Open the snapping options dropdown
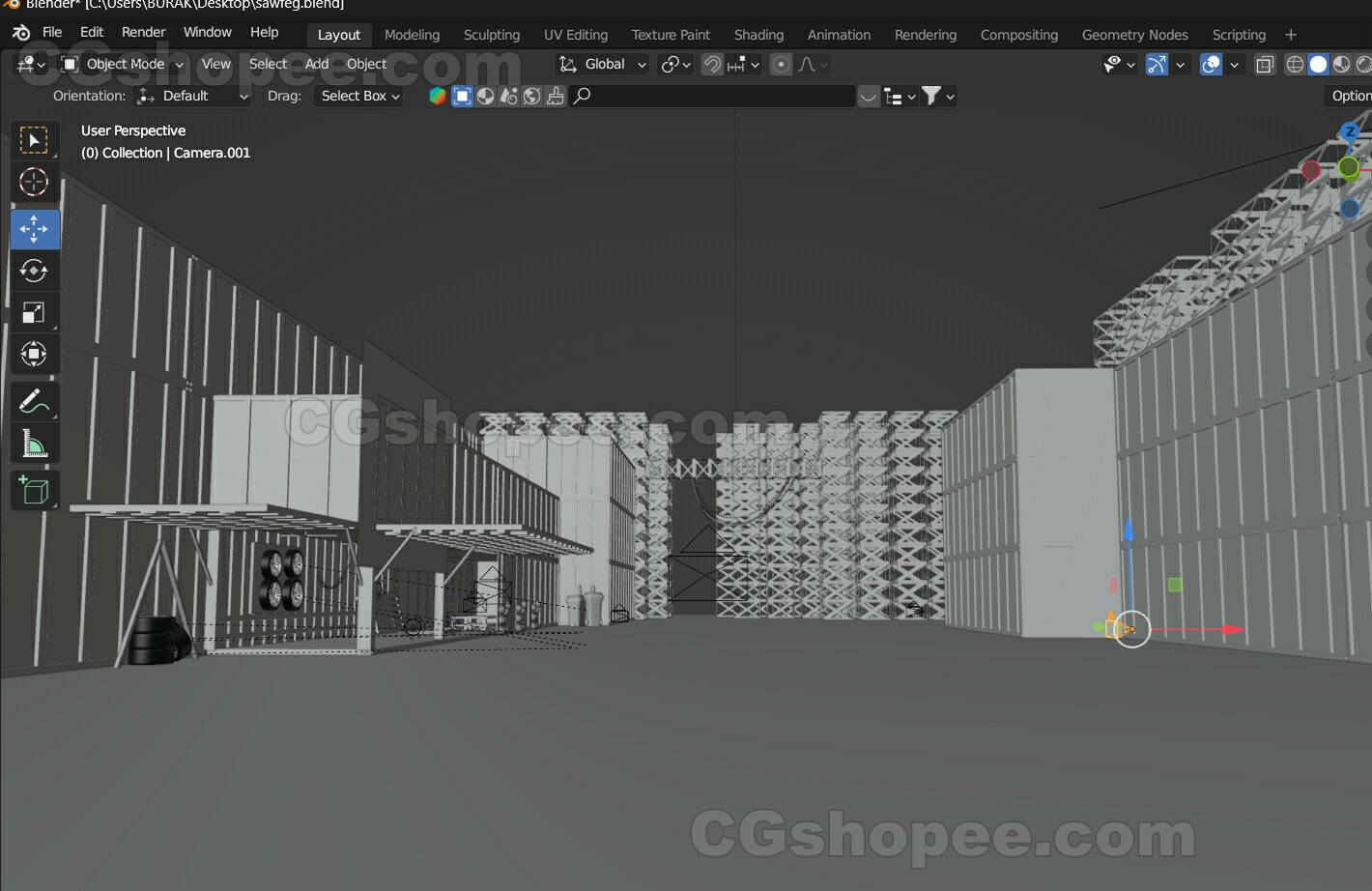 pyautogui.click(x=744, y=64)
